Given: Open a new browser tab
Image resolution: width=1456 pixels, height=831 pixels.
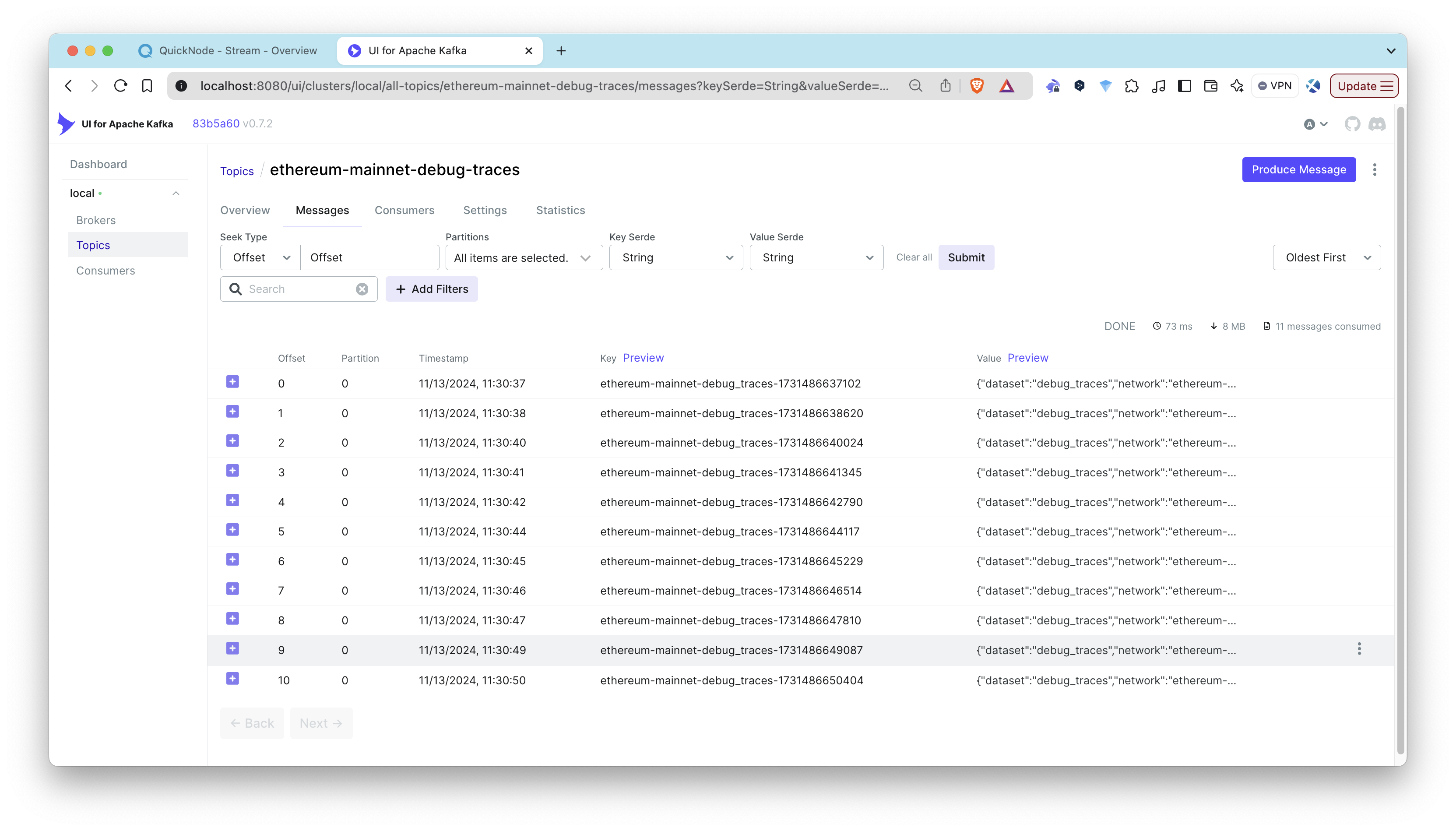Looking at the screenshot, I should pos(561,51).
